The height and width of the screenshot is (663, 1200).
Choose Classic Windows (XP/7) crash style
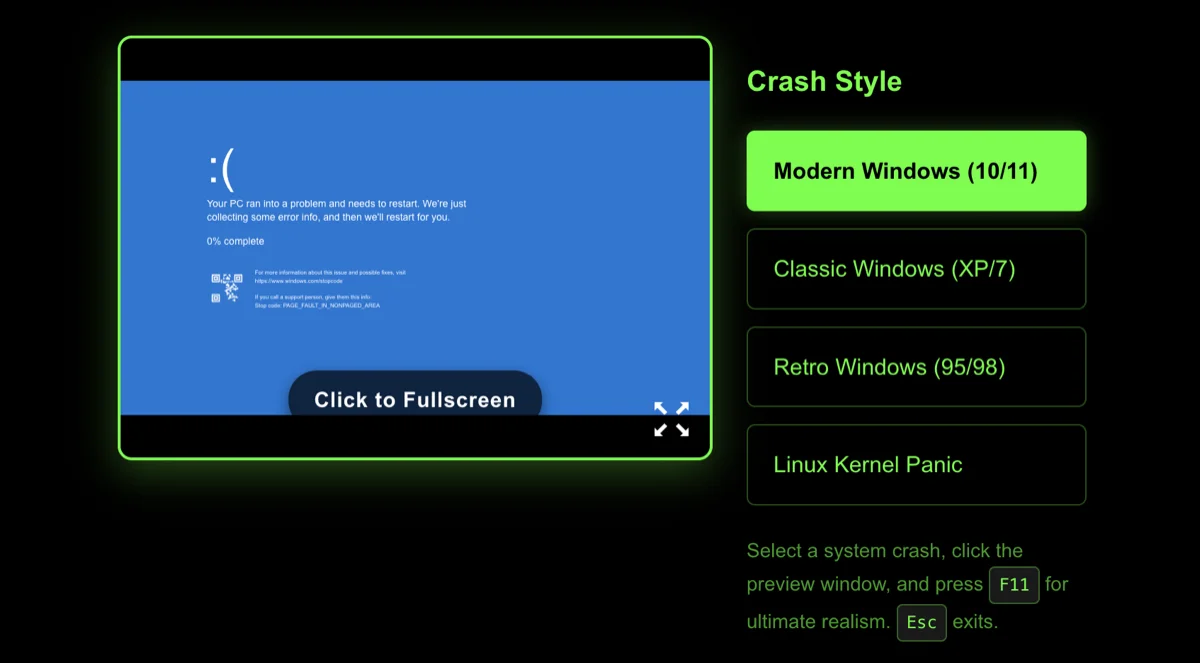[x=916, y=269]
